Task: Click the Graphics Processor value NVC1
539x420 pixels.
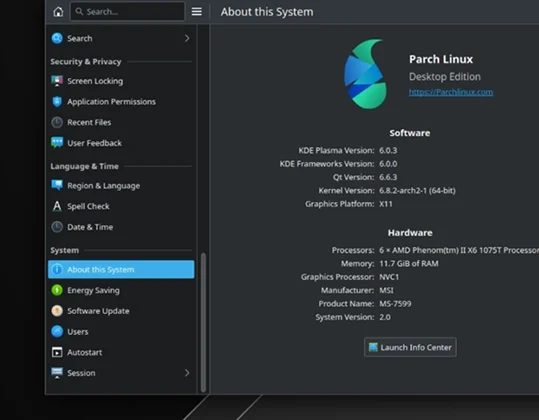Action: (x=389, y=277)
